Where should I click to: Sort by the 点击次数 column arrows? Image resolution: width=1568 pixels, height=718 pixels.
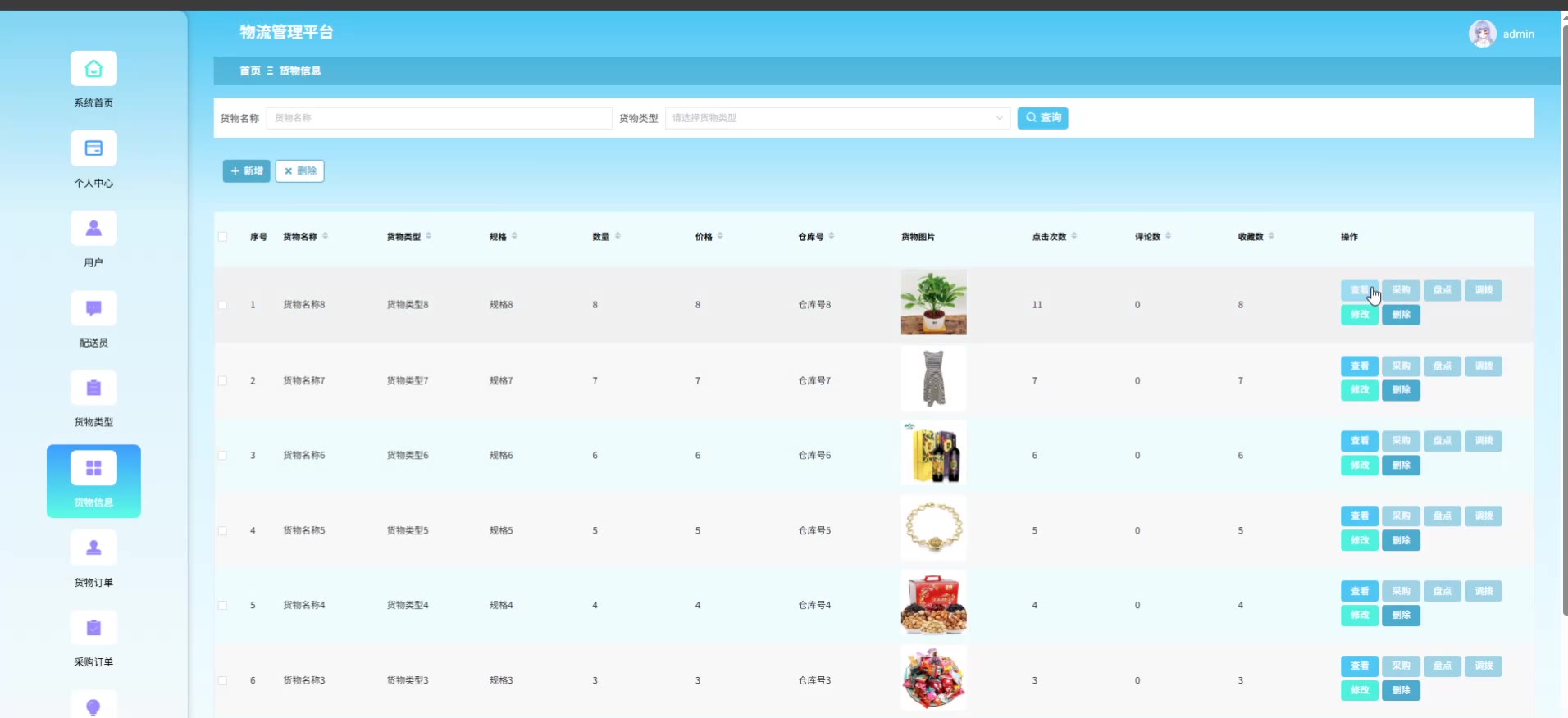tap(1074, 236)
